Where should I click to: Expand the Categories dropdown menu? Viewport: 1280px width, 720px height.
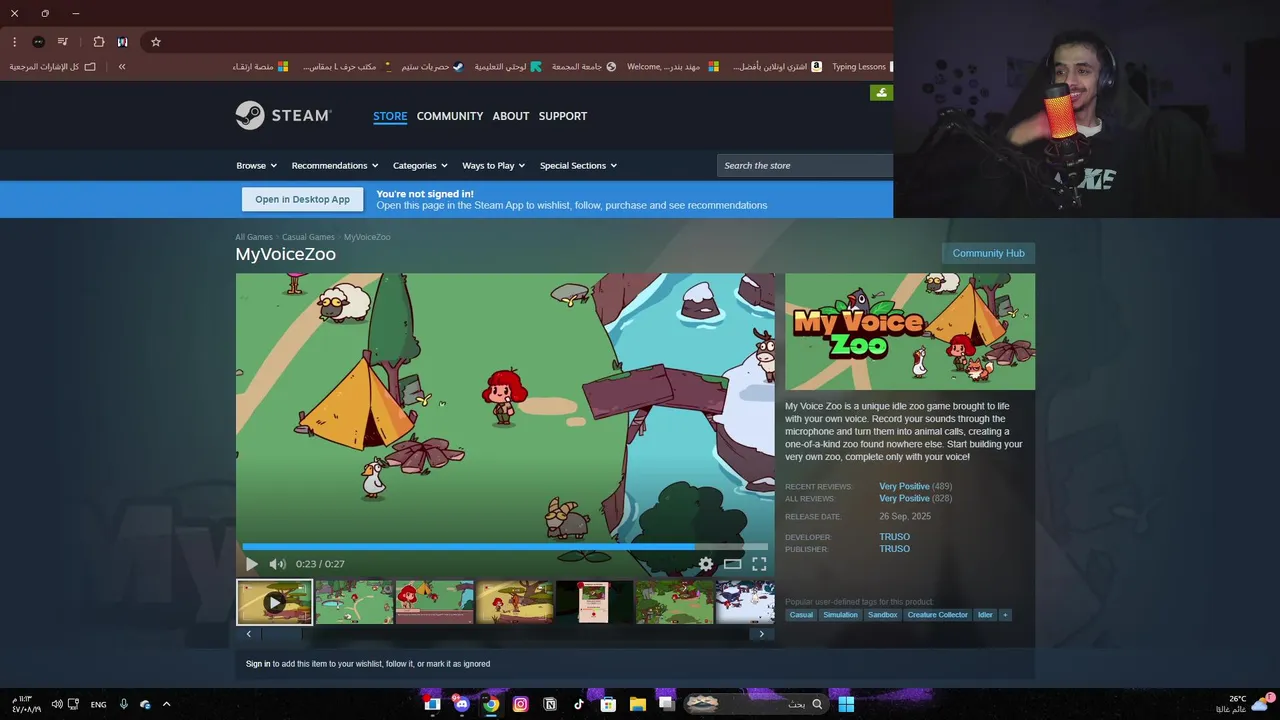(420, 166)
